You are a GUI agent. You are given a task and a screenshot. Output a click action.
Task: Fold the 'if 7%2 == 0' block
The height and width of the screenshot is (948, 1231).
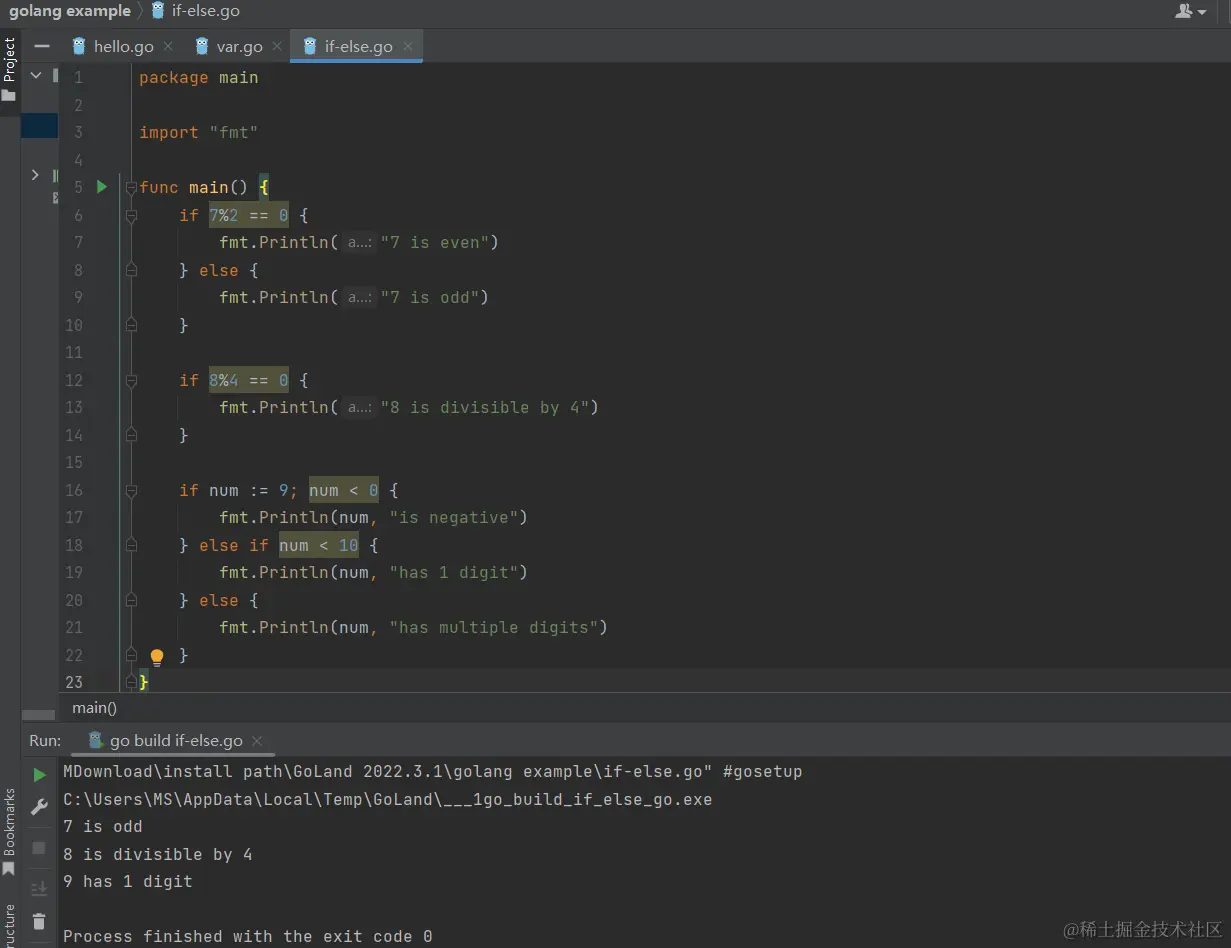[131, 215]
